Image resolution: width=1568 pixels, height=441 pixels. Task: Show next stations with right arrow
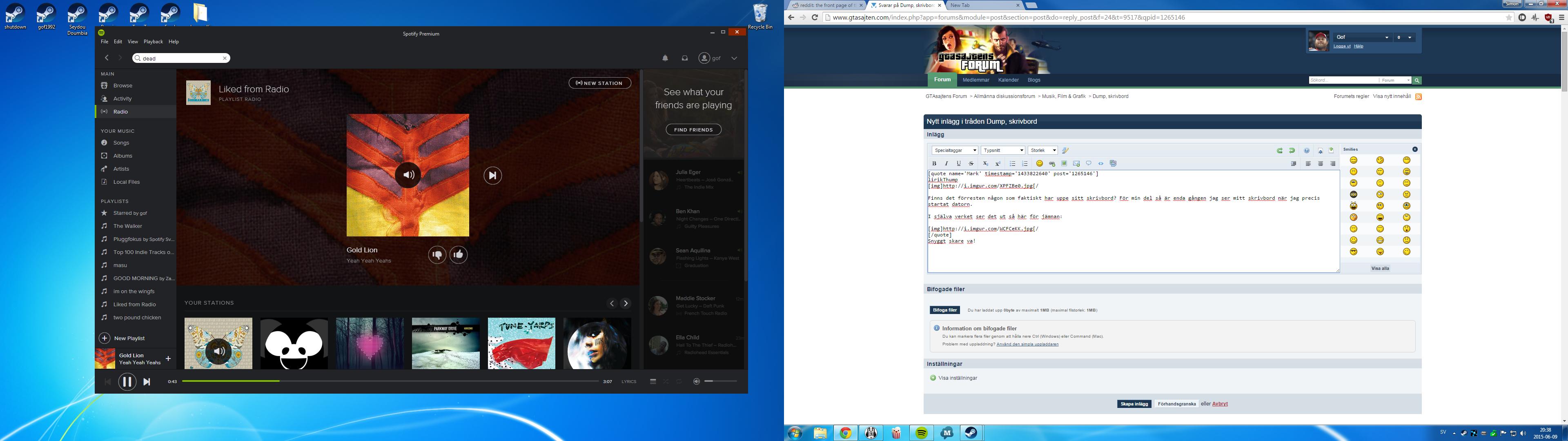tap(625, 303)
